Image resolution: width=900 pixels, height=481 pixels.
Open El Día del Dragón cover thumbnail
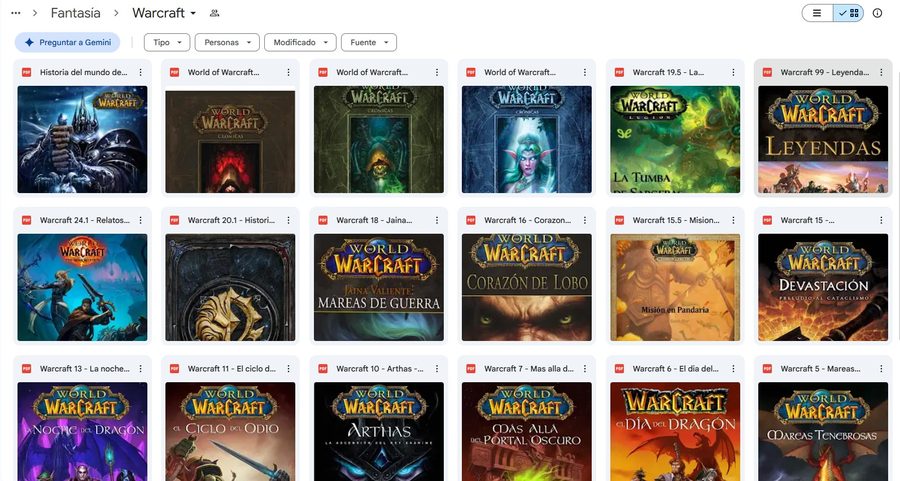pos(675,432)
